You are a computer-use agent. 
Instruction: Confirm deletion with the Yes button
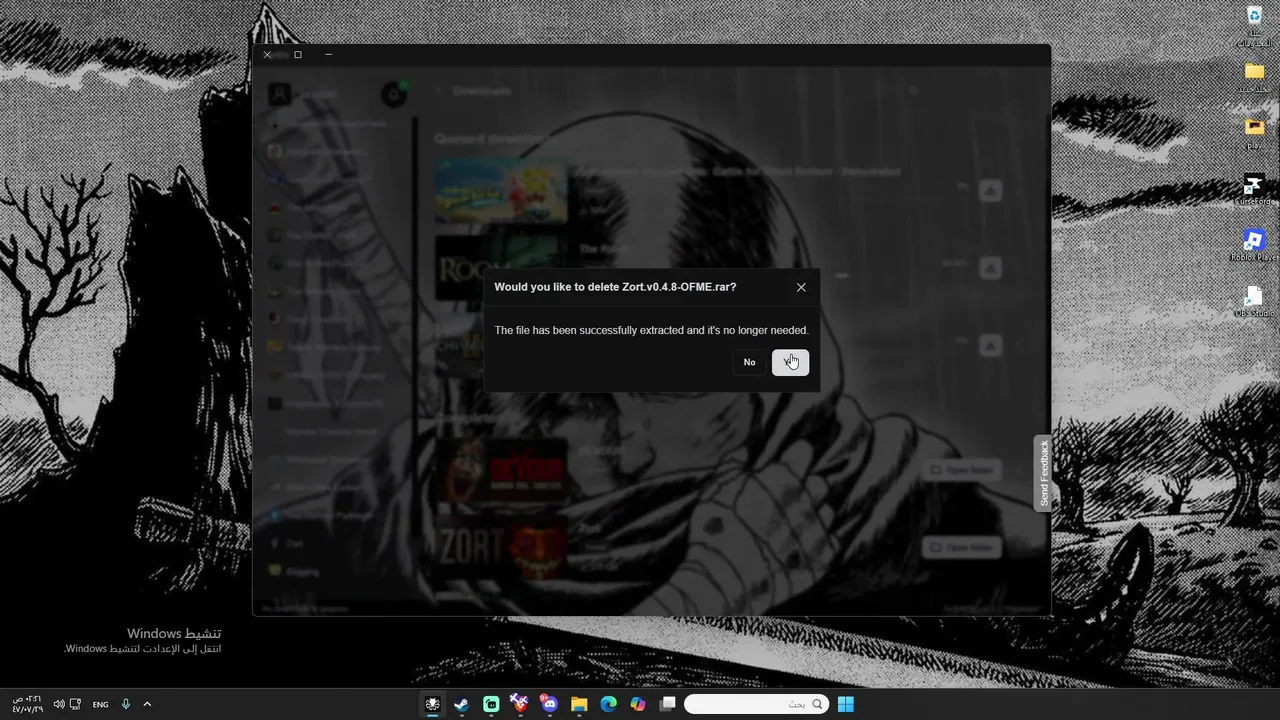coord(790,362)
